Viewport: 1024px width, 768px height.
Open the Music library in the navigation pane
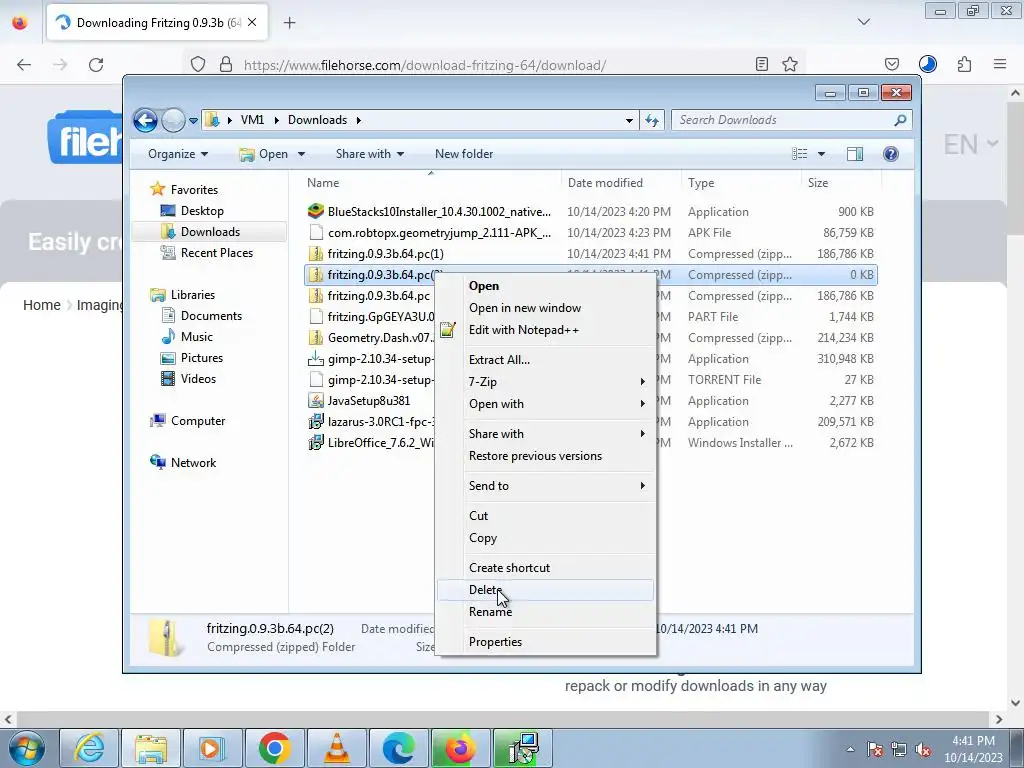pyautogui.click(x=196, y=337)
